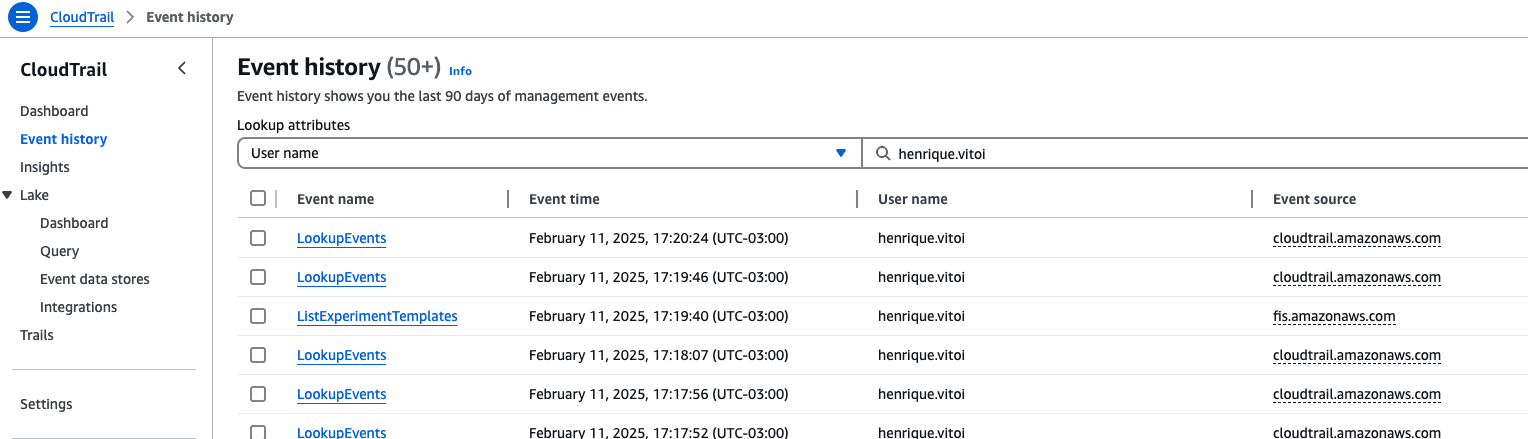Check the 17:19:46 LookupEvents row
The image size is (1528, 439).
(x=258, y=277)
